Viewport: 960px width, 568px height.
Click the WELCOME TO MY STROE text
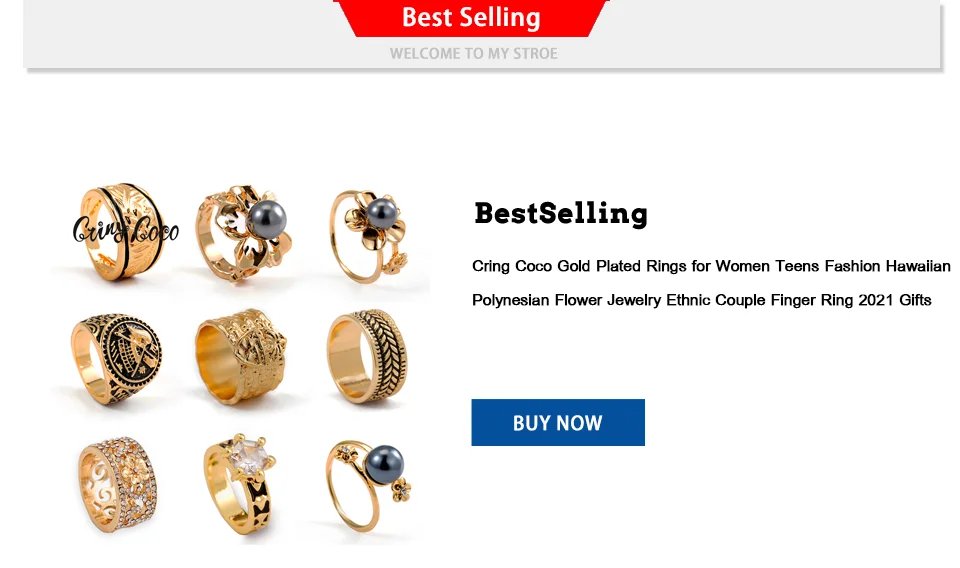[473, 54]
